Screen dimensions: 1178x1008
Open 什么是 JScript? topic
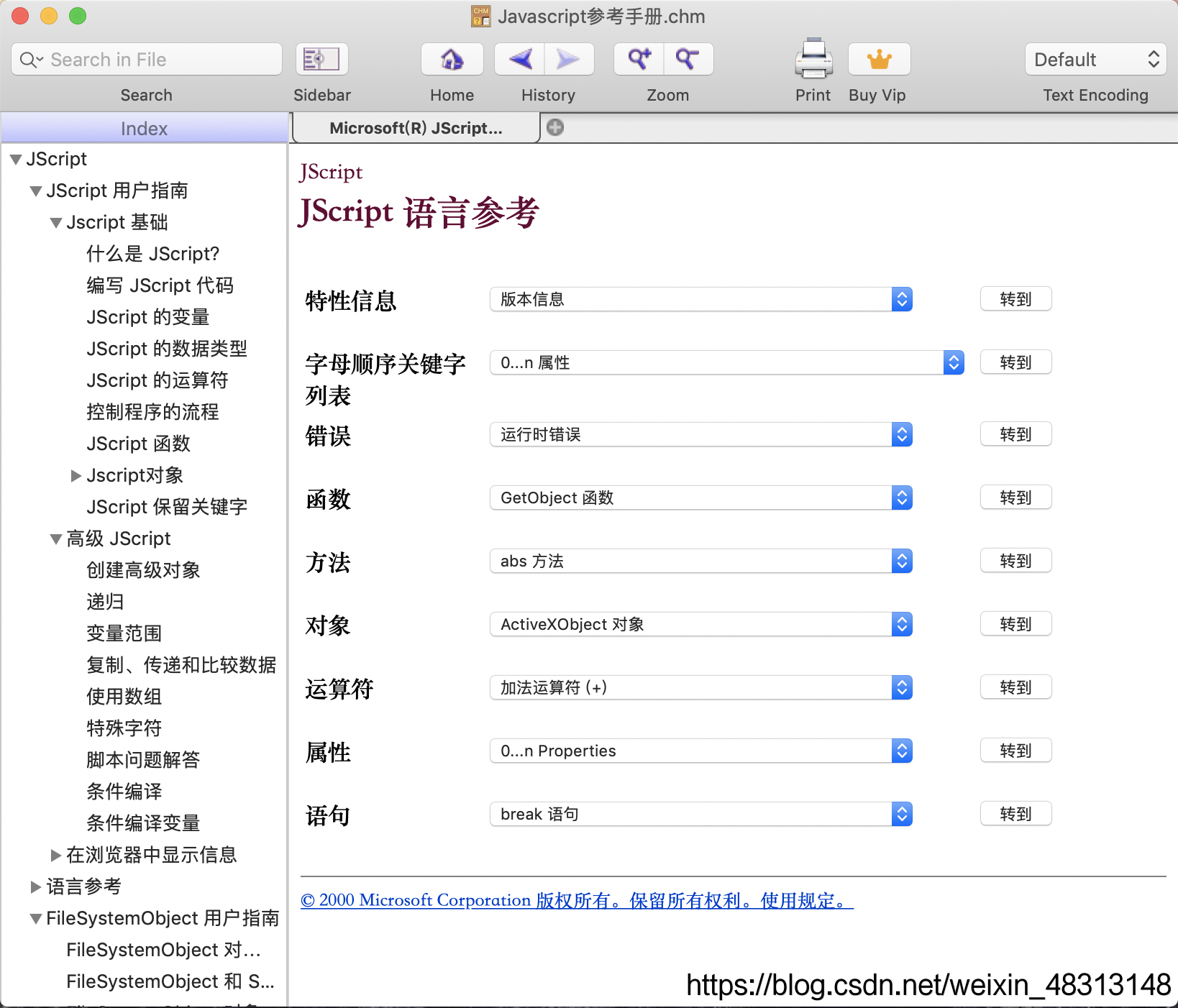(152, 254)
